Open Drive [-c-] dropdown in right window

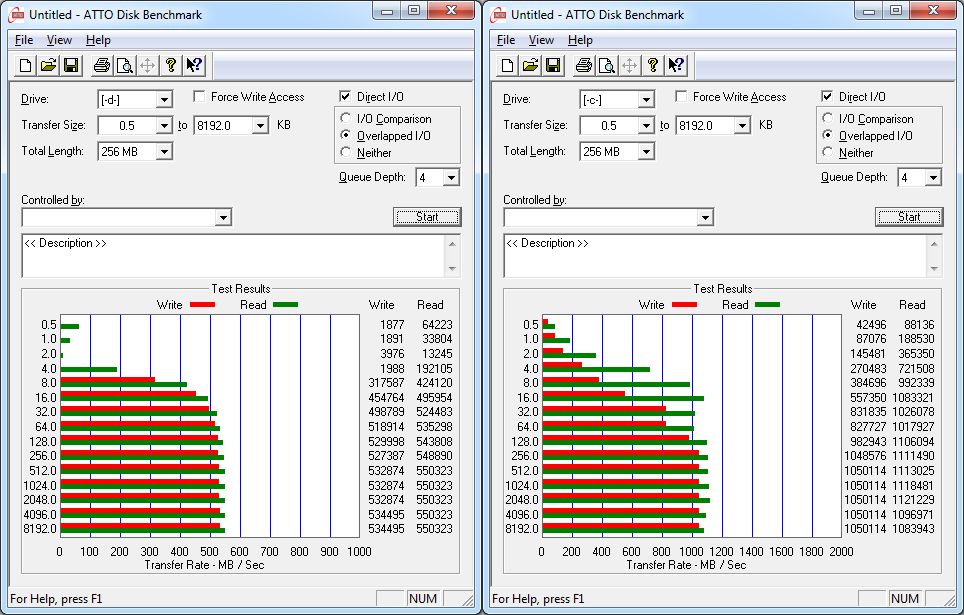tap(646, 100)
